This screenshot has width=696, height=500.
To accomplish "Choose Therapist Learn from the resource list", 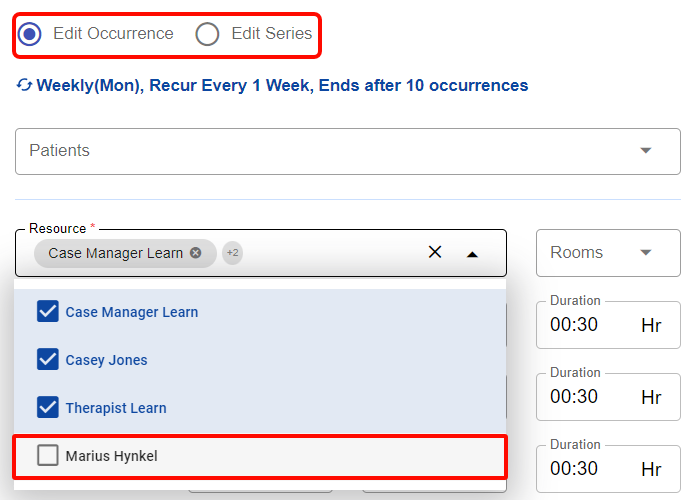I will click(x=116, y=408).
